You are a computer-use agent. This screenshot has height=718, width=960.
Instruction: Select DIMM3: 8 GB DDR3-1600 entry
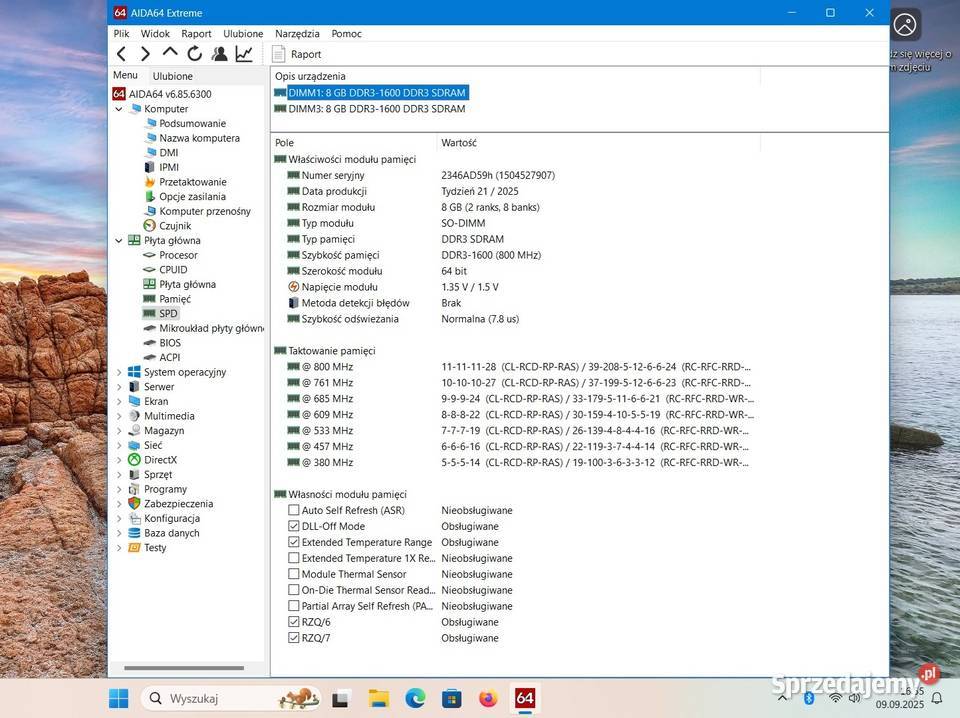coord(375,108)
